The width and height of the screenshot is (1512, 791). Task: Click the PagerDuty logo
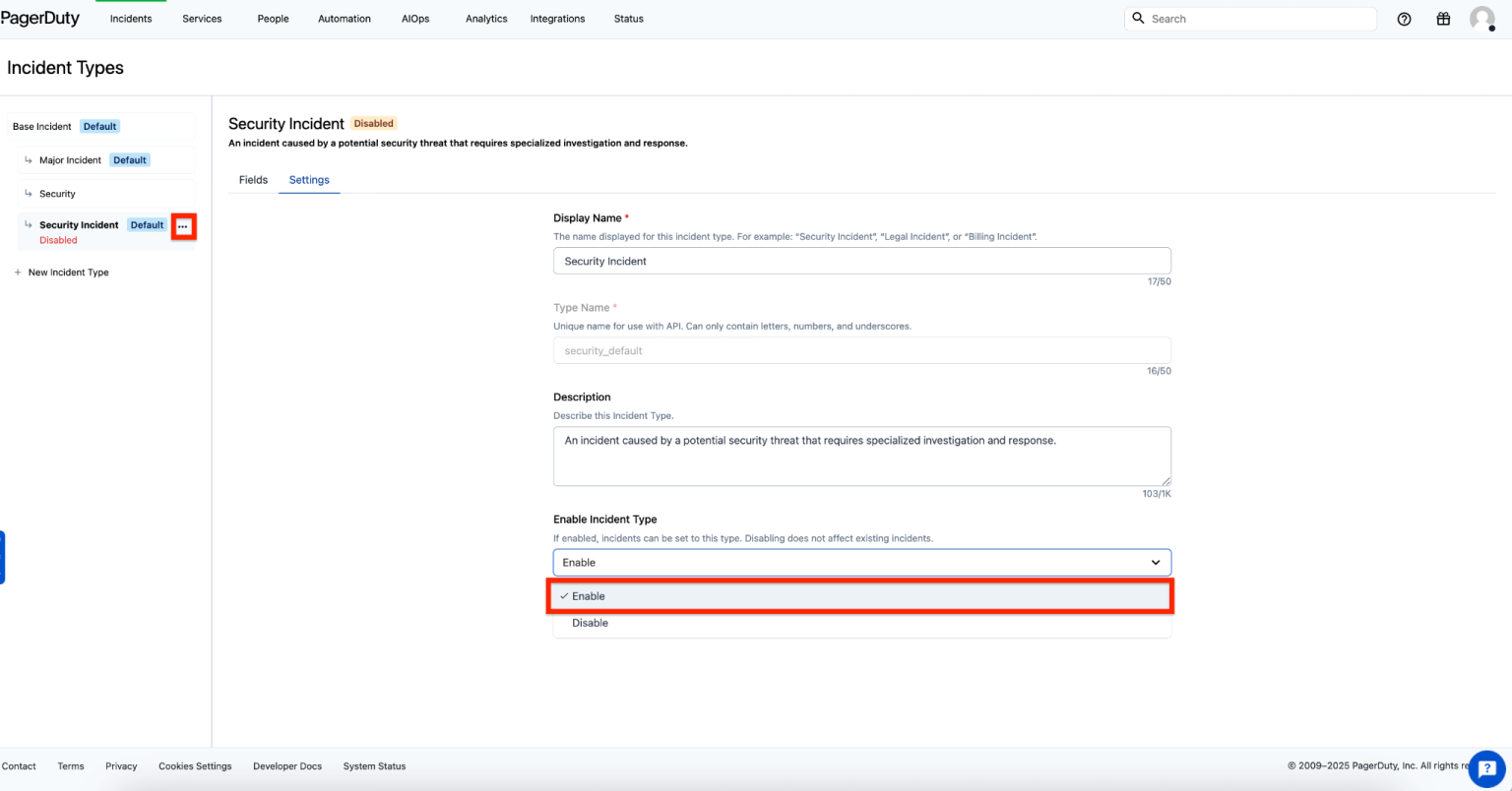(40, 19)
